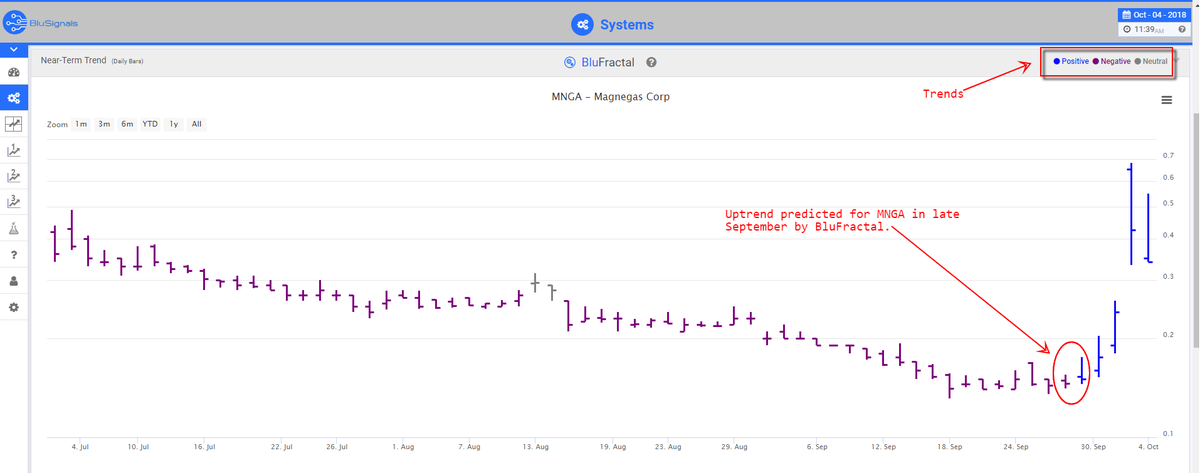The image size is (1200, 473).
Task: Open the user profile sidebar icon
Action: click(14, 280)
